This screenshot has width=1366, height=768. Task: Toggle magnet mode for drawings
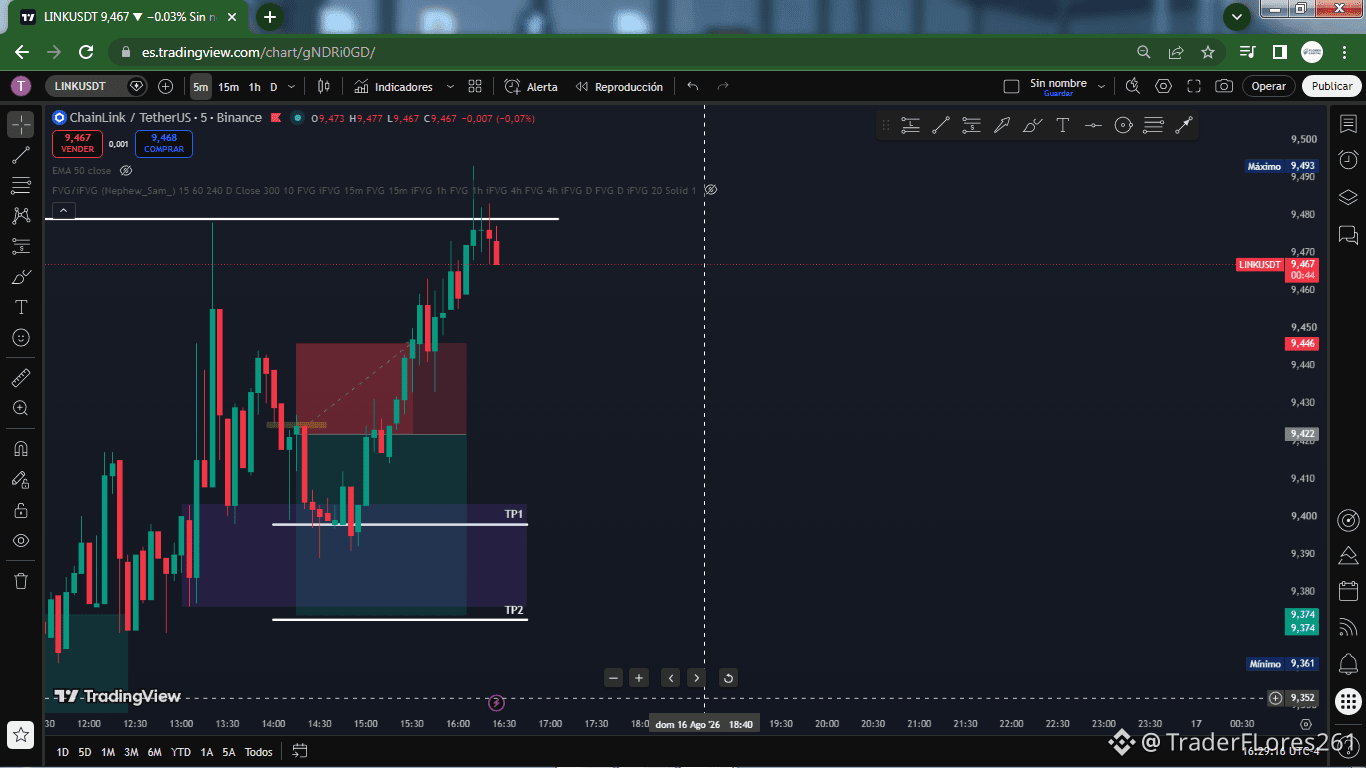tap(21, 448)
